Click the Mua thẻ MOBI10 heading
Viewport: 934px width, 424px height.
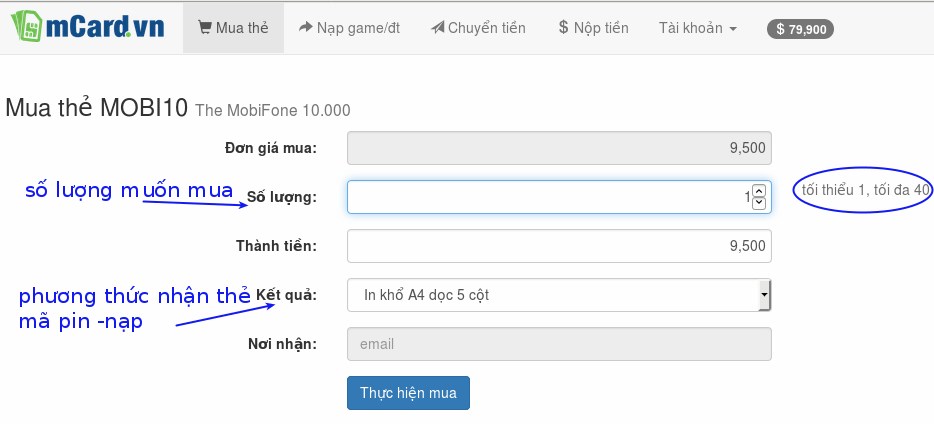[96, 108]
